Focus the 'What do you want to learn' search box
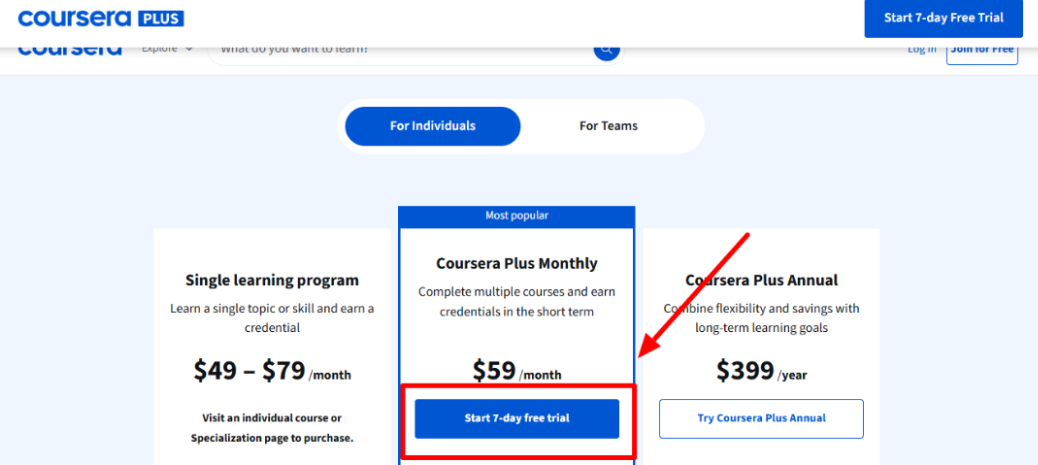Image resolution: width=1038 pixels, height=465 pixels. [400, 50]
